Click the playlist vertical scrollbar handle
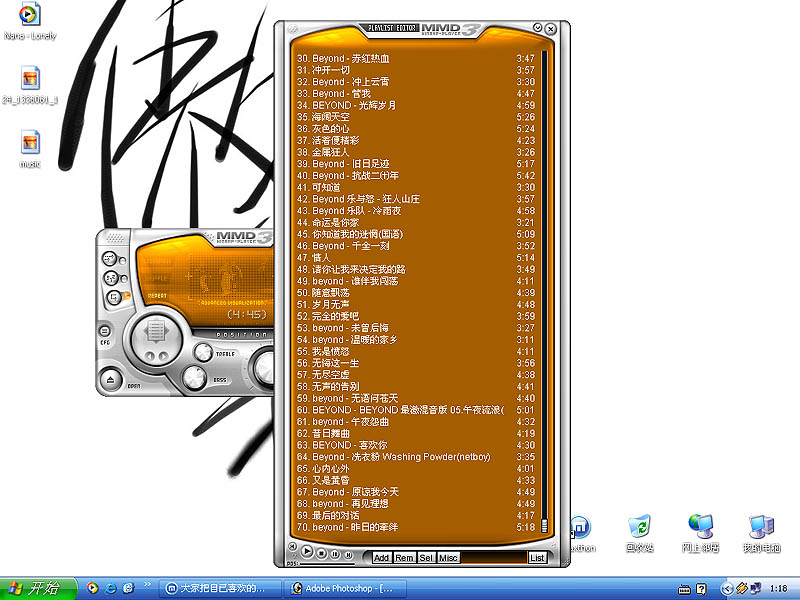 (544, 525)
